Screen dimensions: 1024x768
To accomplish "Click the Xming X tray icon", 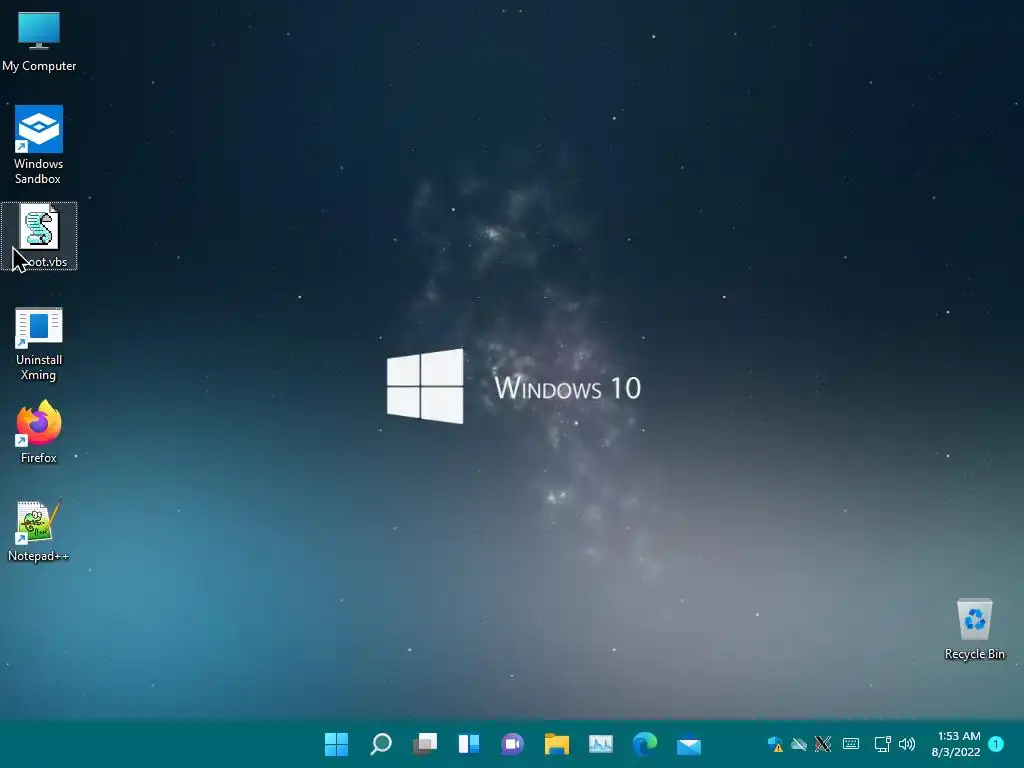I will pyautogui.click(x=823, y=744).
